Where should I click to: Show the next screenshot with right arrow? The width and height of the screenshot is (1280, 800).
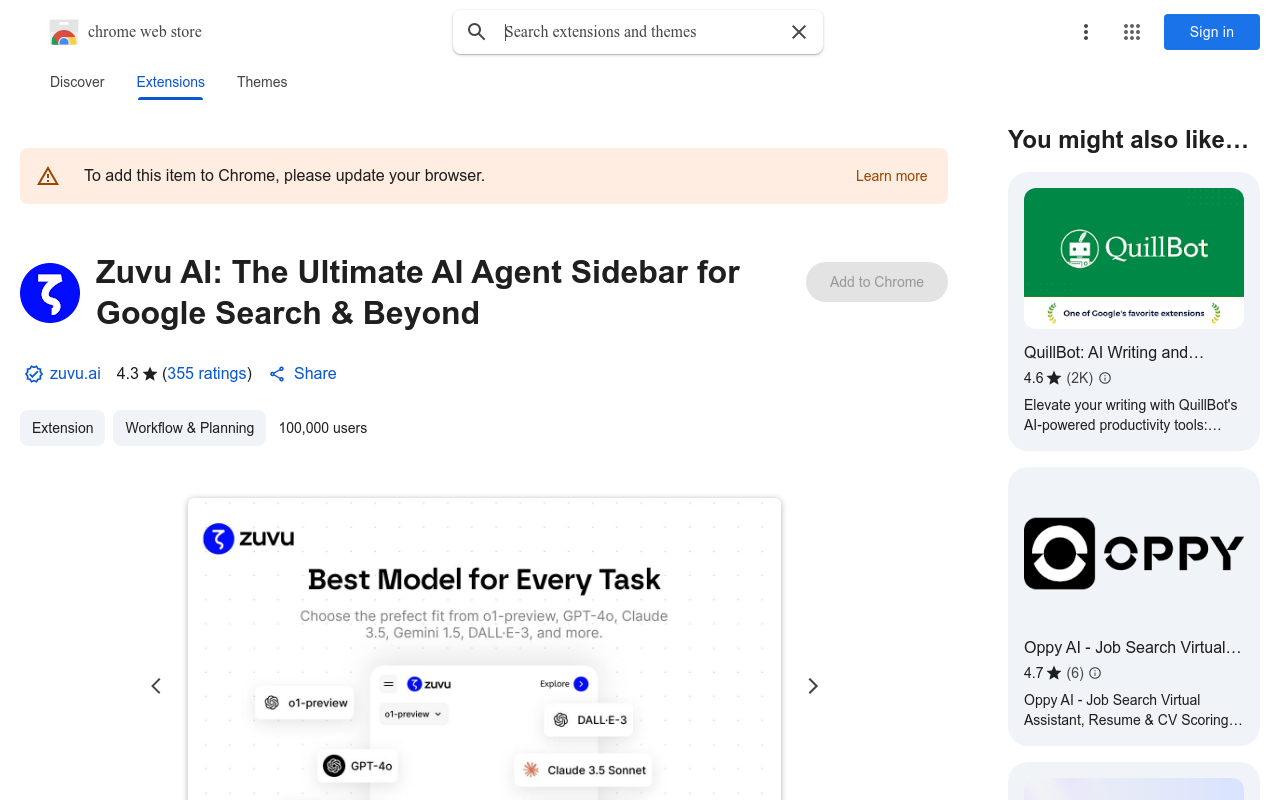[x=813, y=686]
